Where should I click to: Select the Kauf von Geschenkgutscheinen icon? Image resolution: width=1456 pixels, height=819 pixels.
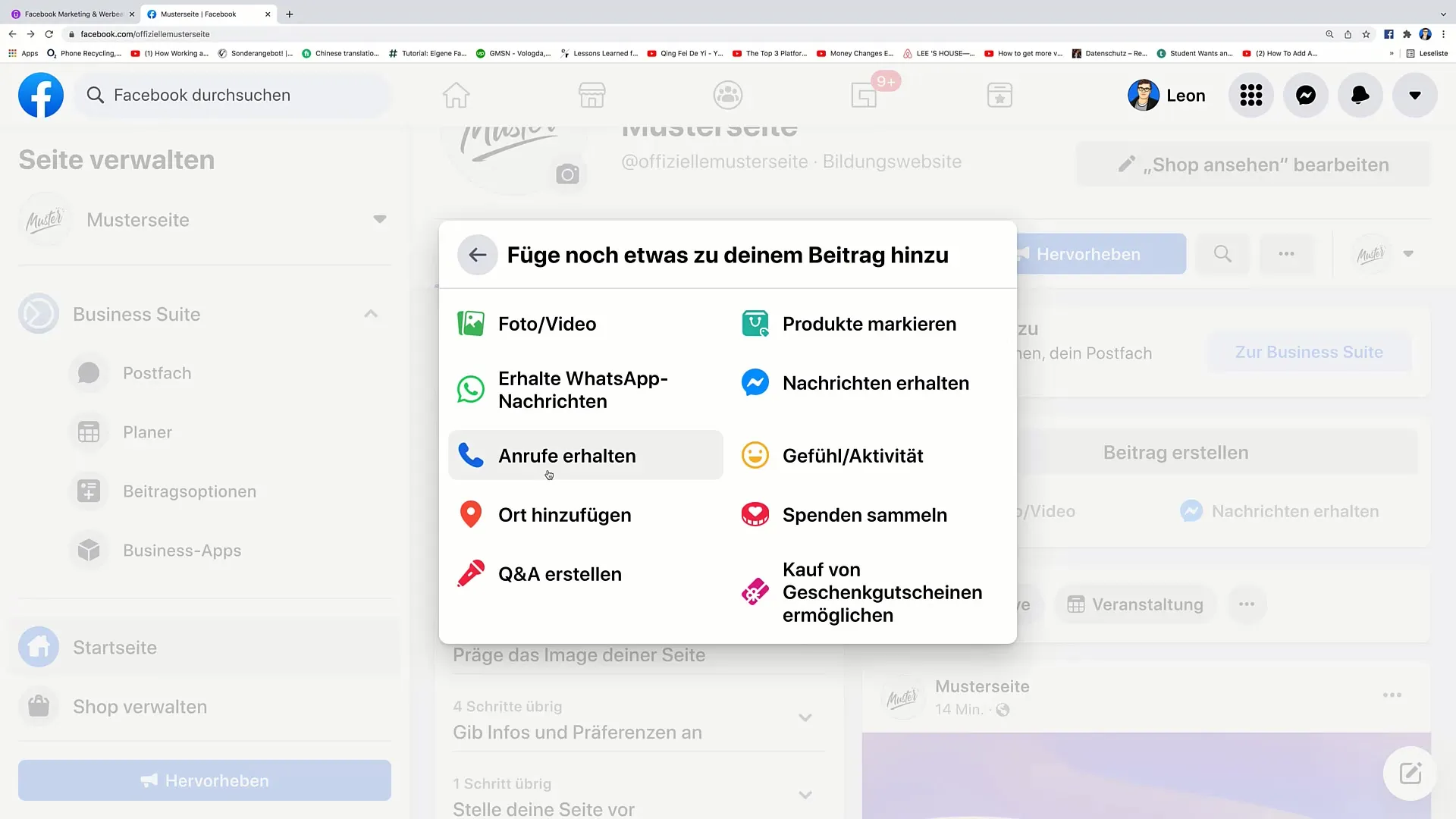[x=755, y=592]
